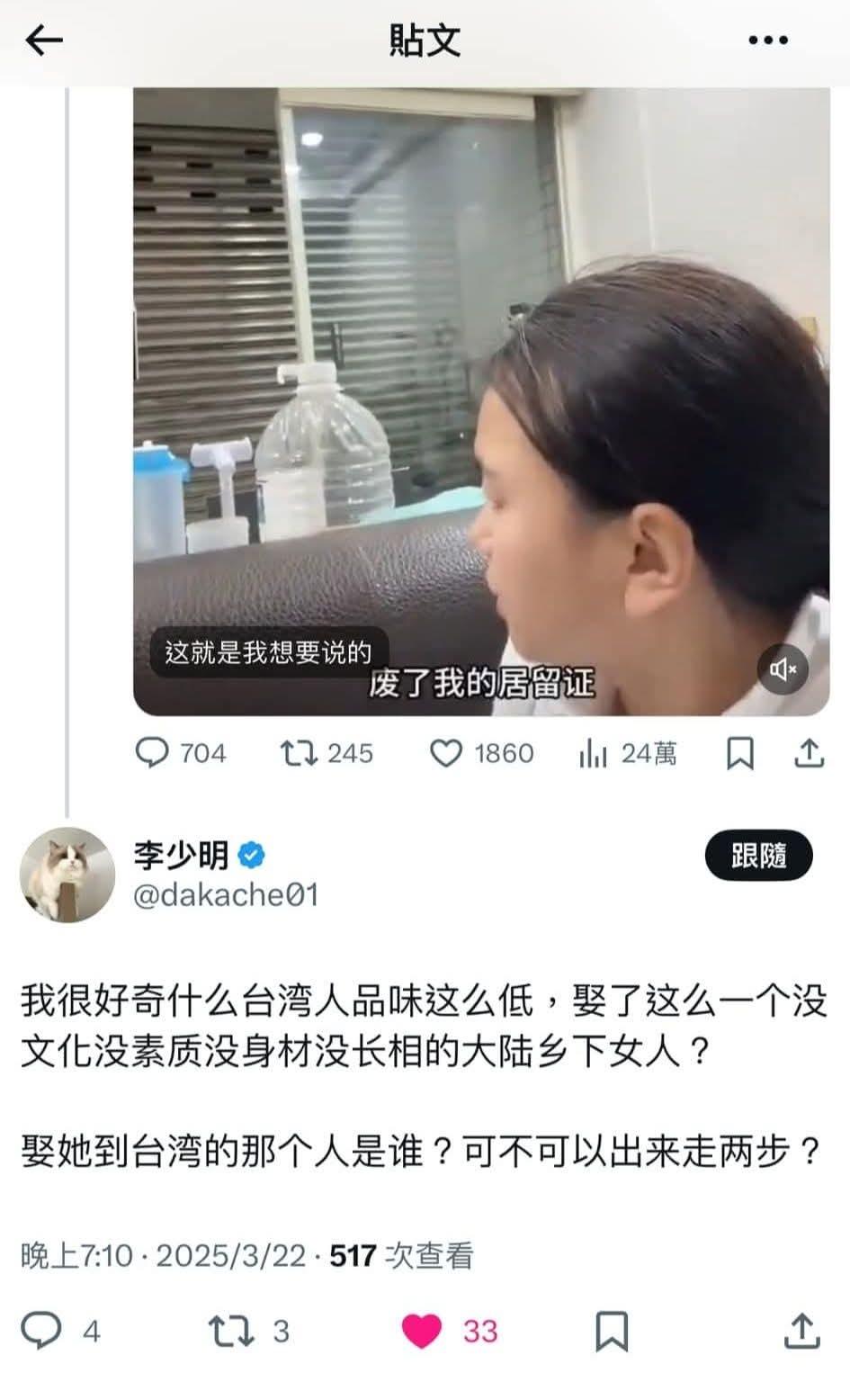
Task: Like the video post with 1860 likes
Action: tap(481, 753)
